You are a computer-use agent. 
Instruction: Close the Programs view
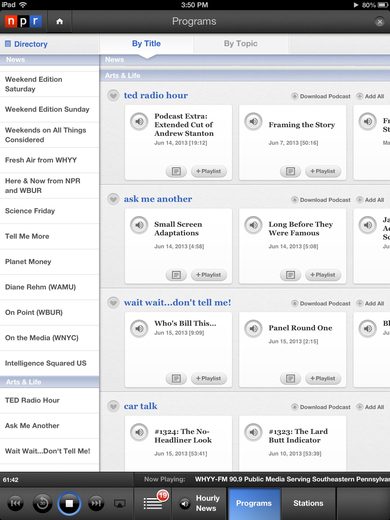[379, 22]
